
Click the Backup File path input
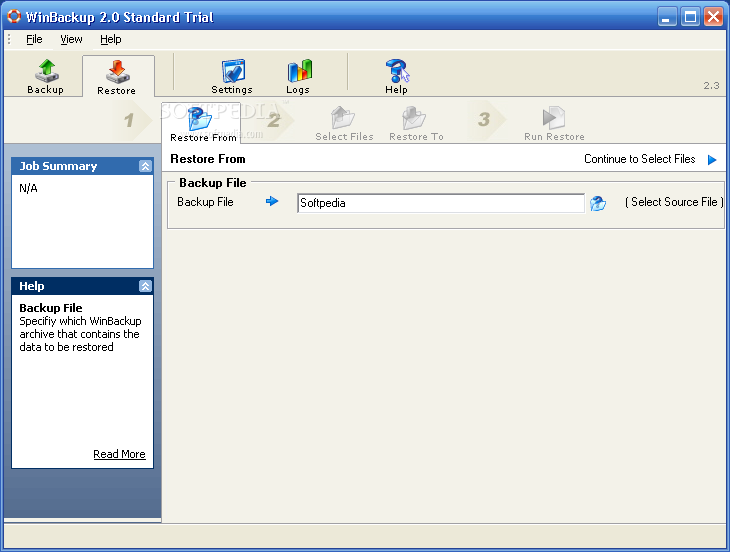click(x=441, y=203)
